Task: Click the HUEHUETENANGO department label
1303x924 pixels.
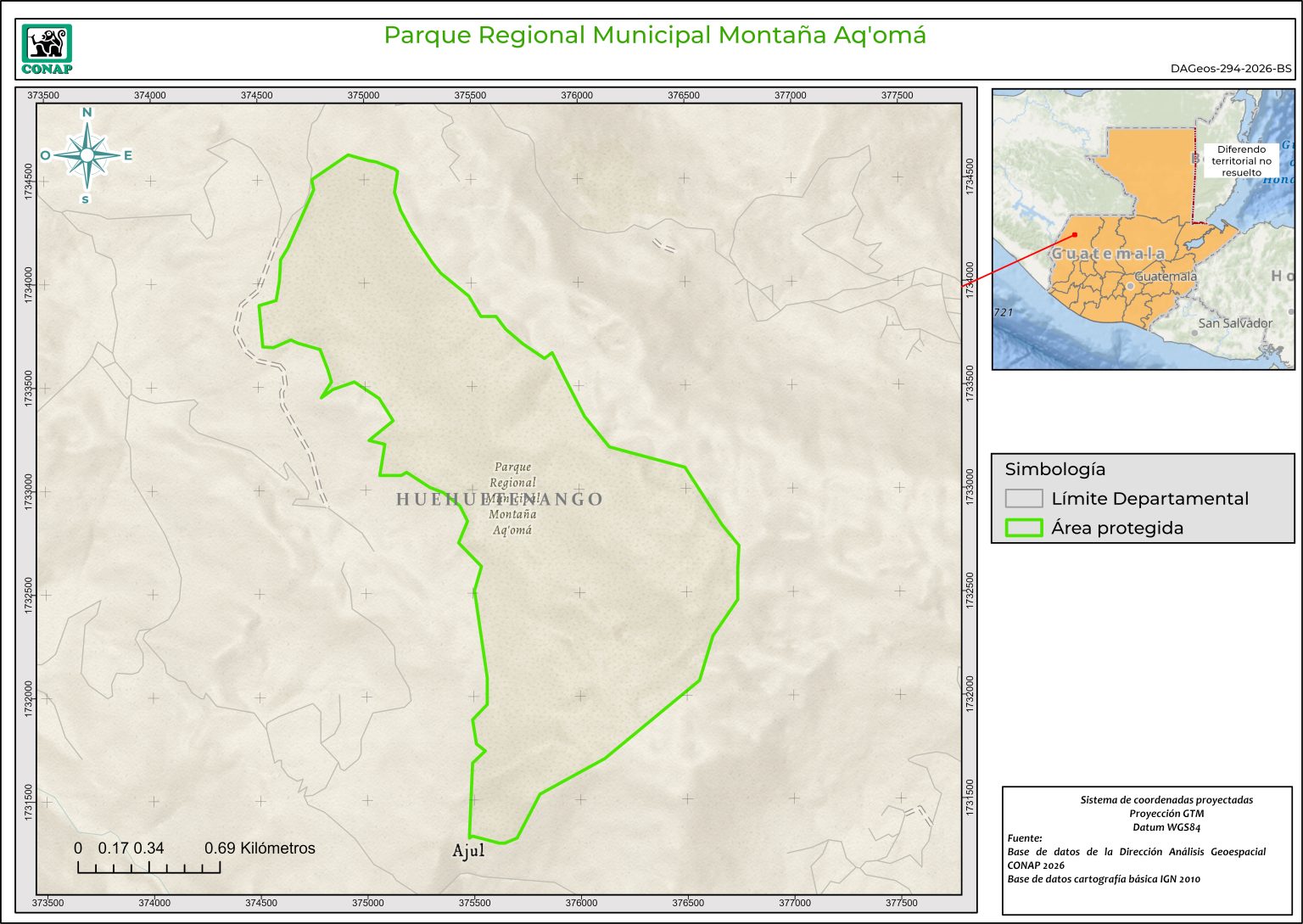Action: [x=499, y=499]
